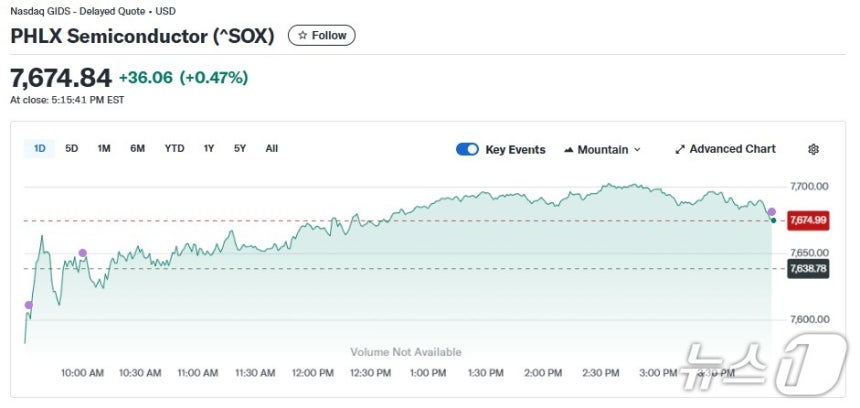Viewport: 860px width, 408px height.
Task: Select the 1Y time range
Action: (209, 148)
